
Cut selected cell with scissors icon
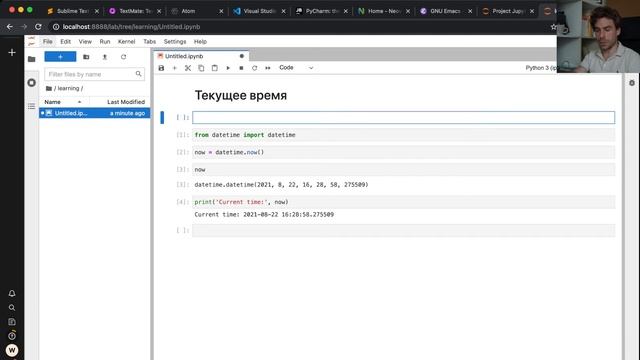[188, 68]
